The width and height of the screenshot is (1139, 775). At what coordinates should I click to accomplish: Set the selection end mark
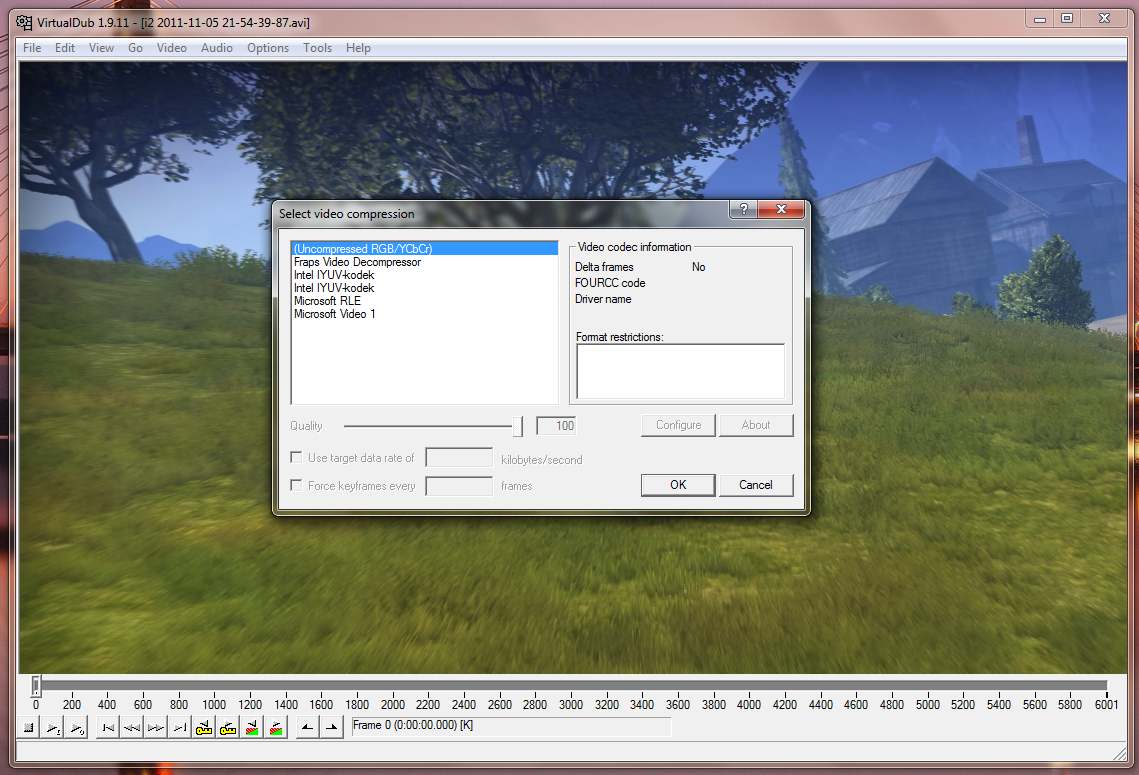pos(331,727)
